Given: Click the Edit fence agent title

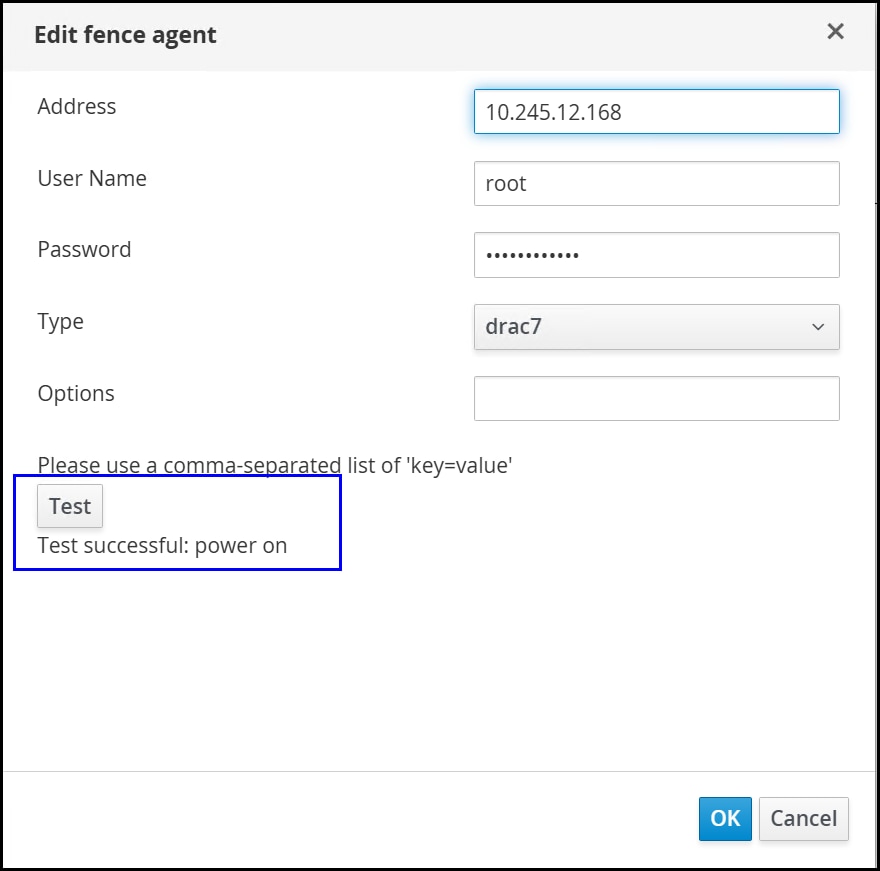Looking at the screenshot, I should (125, 35).
